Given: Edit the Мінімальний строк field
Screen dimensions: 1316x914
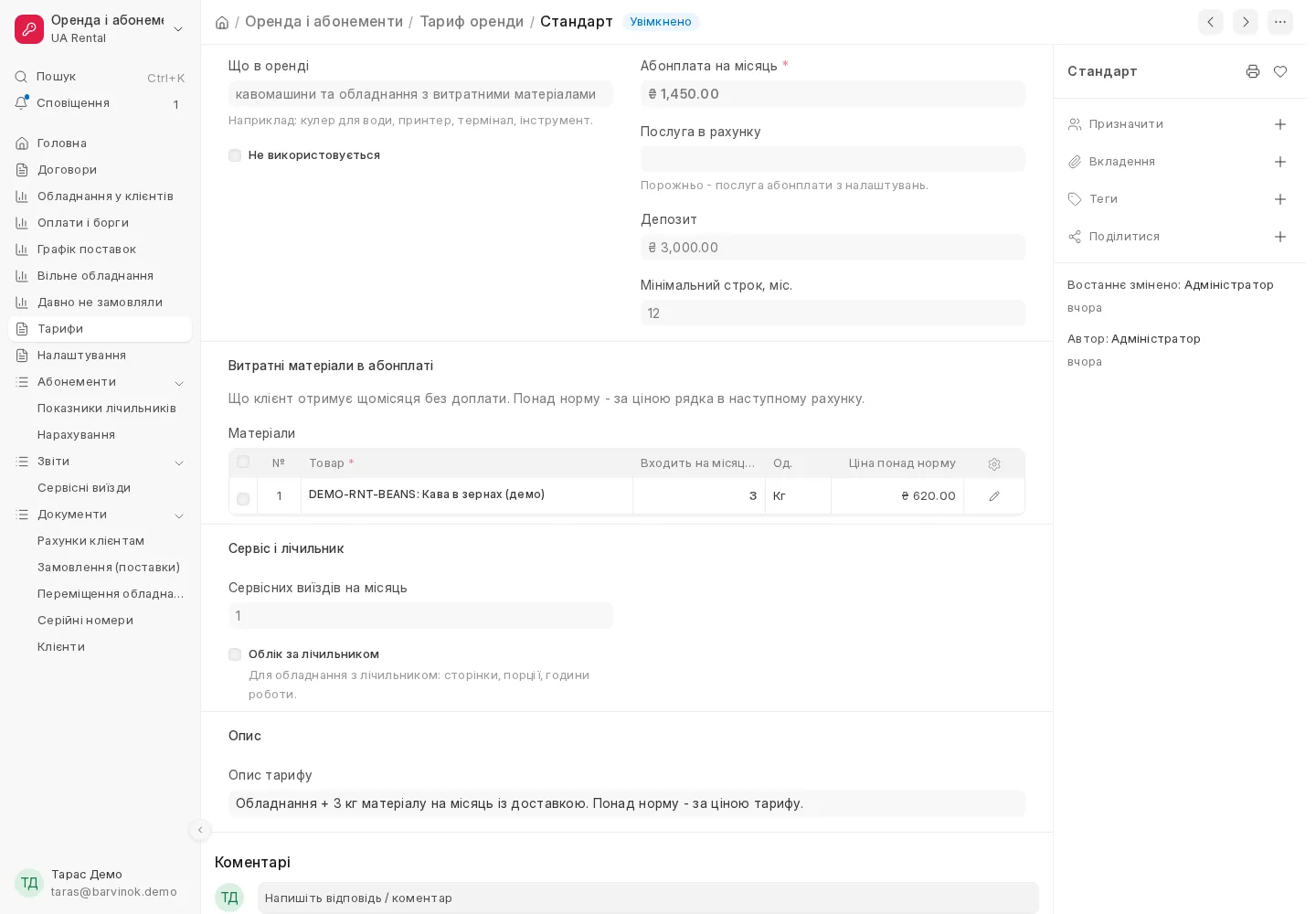Looking at the screenshot, I should (833, 314).
